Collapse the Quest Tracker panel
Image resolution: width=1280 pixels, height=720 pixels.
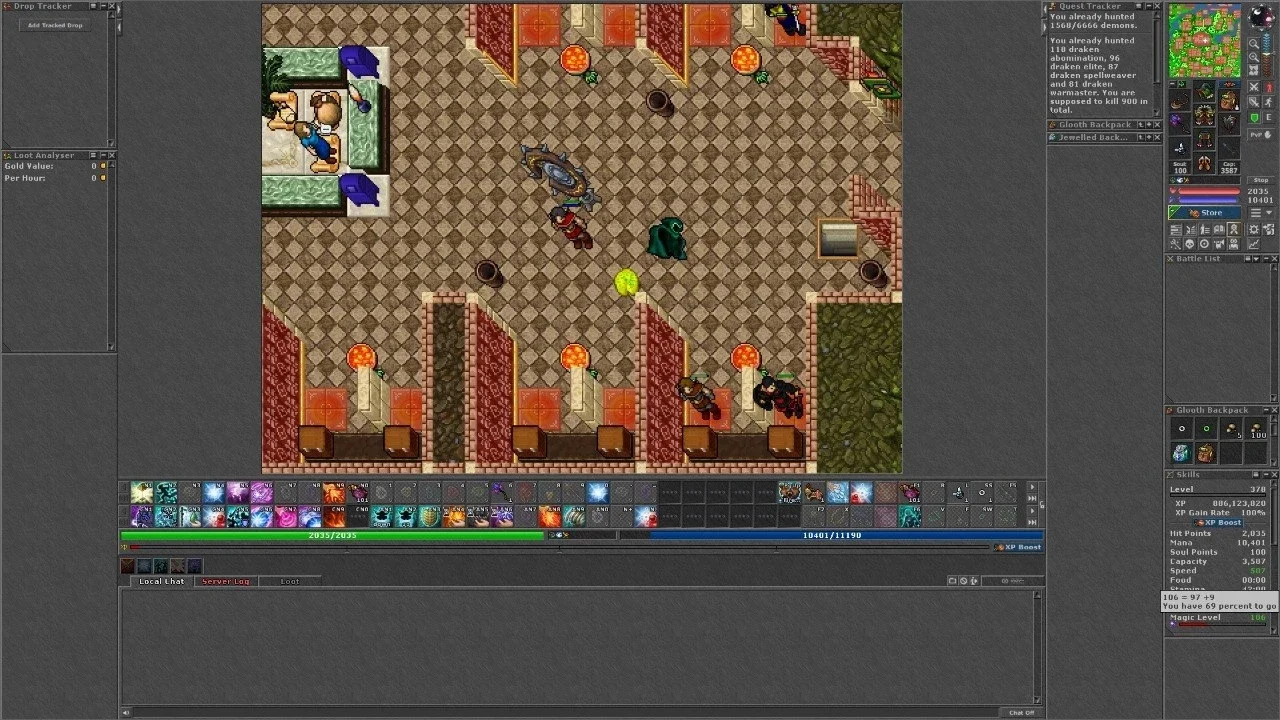point(1149,6)
